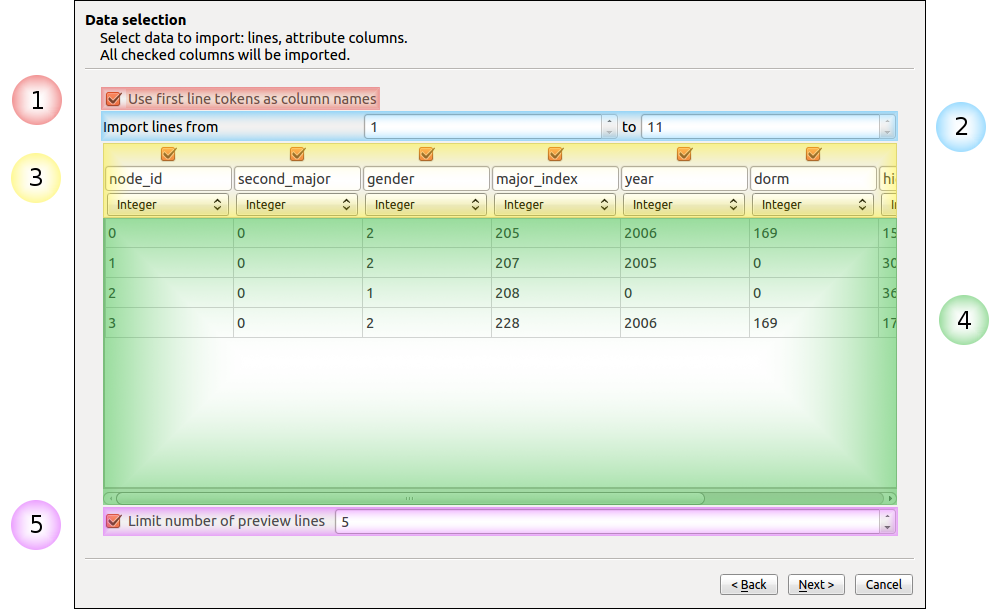The image size is (1000, 609).
Task: Uncheck the dorm column checkbox
Action: (x=813, y=154)
